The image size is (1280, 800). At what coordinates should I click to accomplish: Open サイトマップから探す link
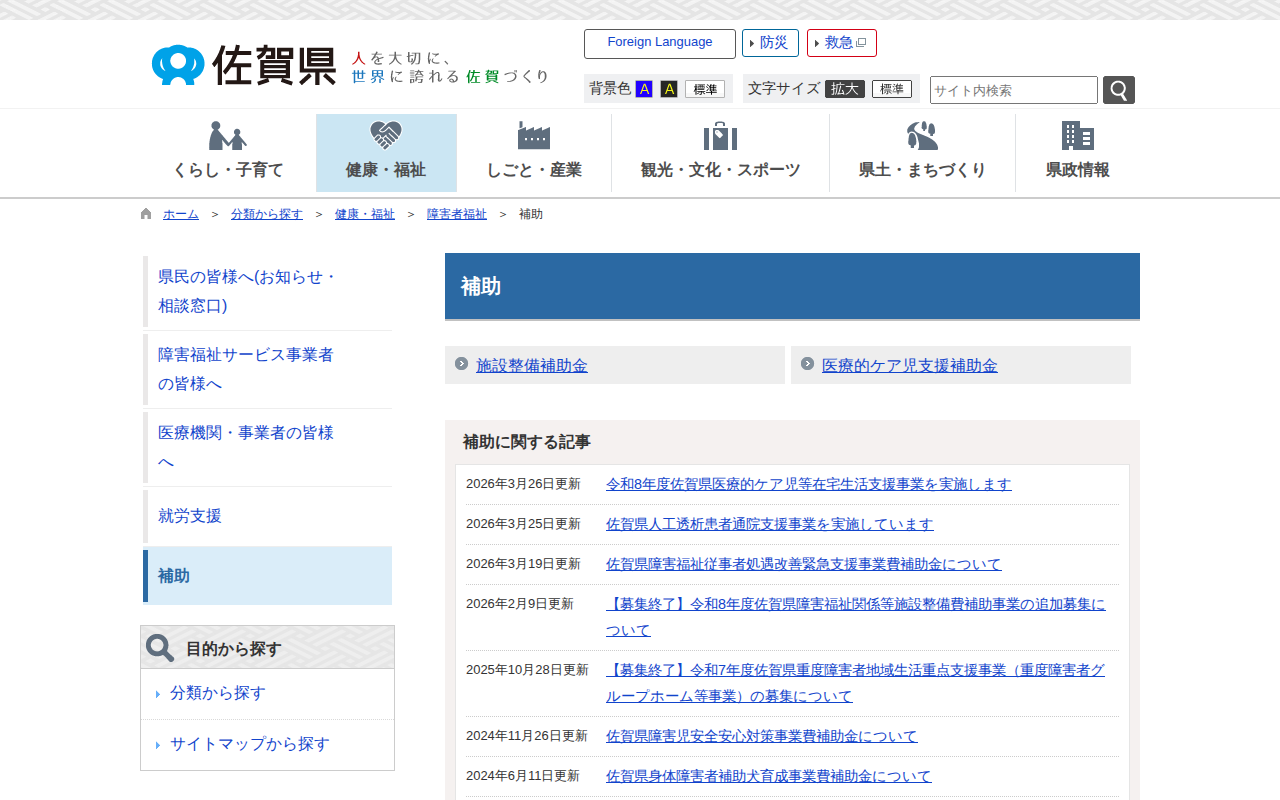250,744
